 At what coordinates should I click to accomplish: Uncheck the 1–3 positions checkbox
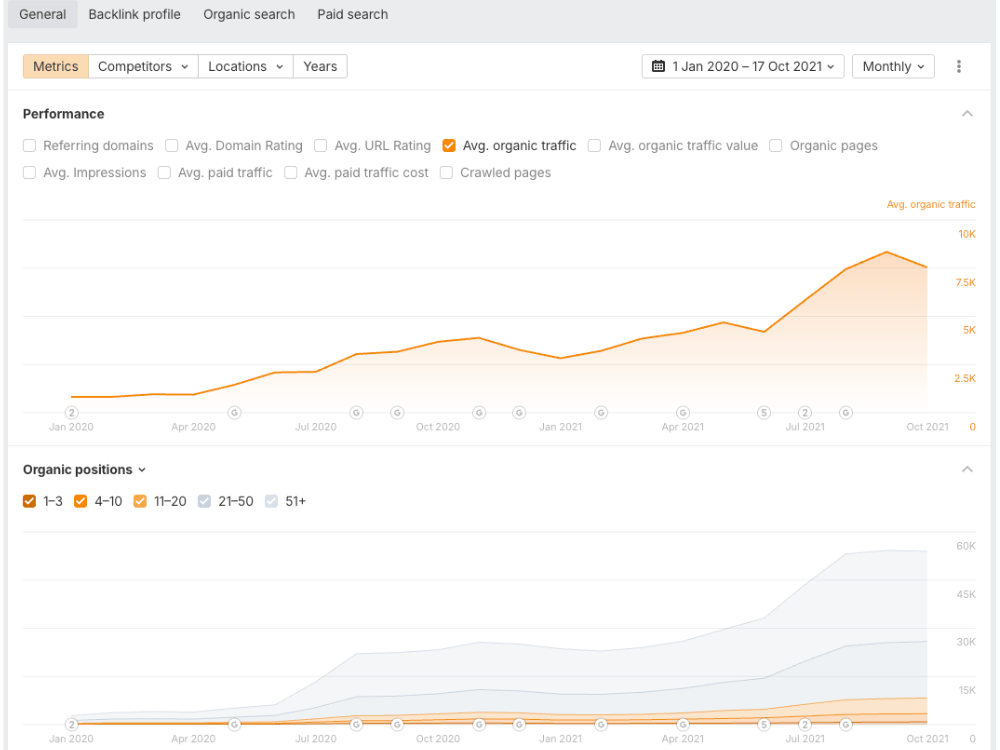point(29,501)
